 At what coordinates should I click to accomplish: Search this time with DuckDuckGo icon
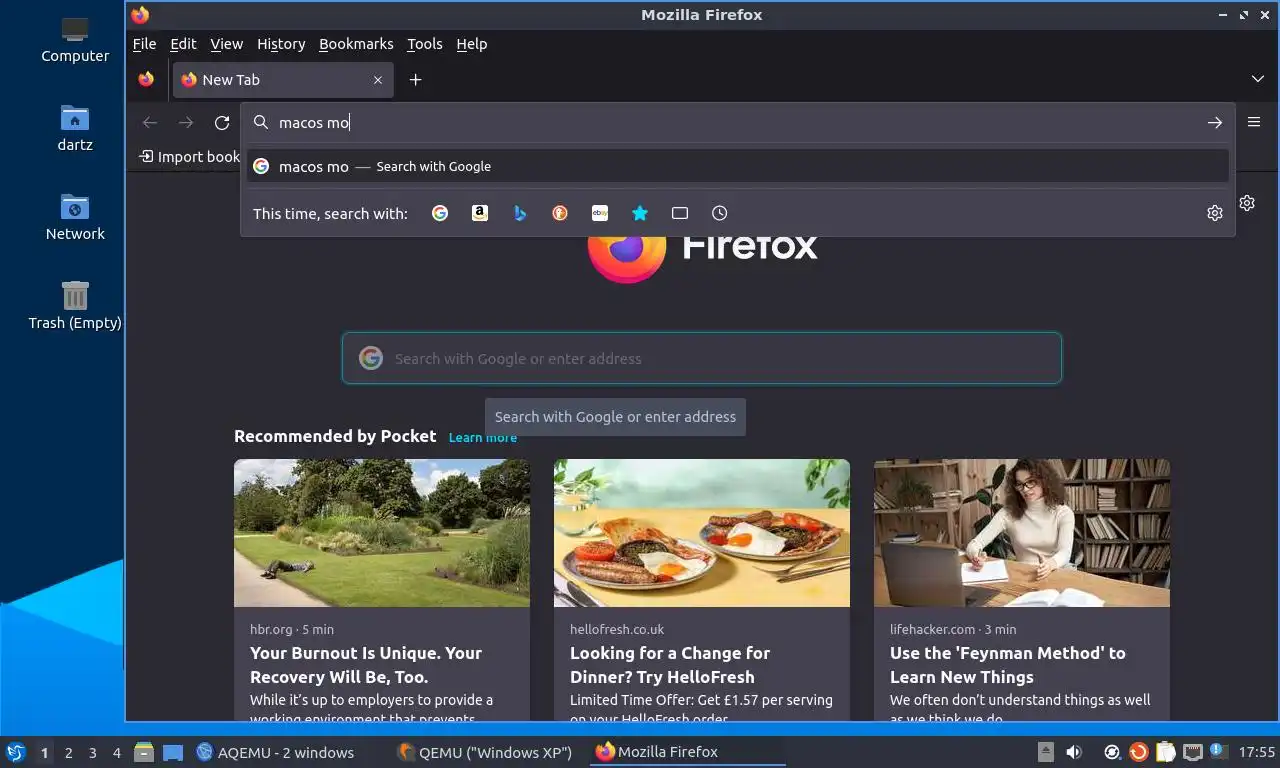click(560, 213)
